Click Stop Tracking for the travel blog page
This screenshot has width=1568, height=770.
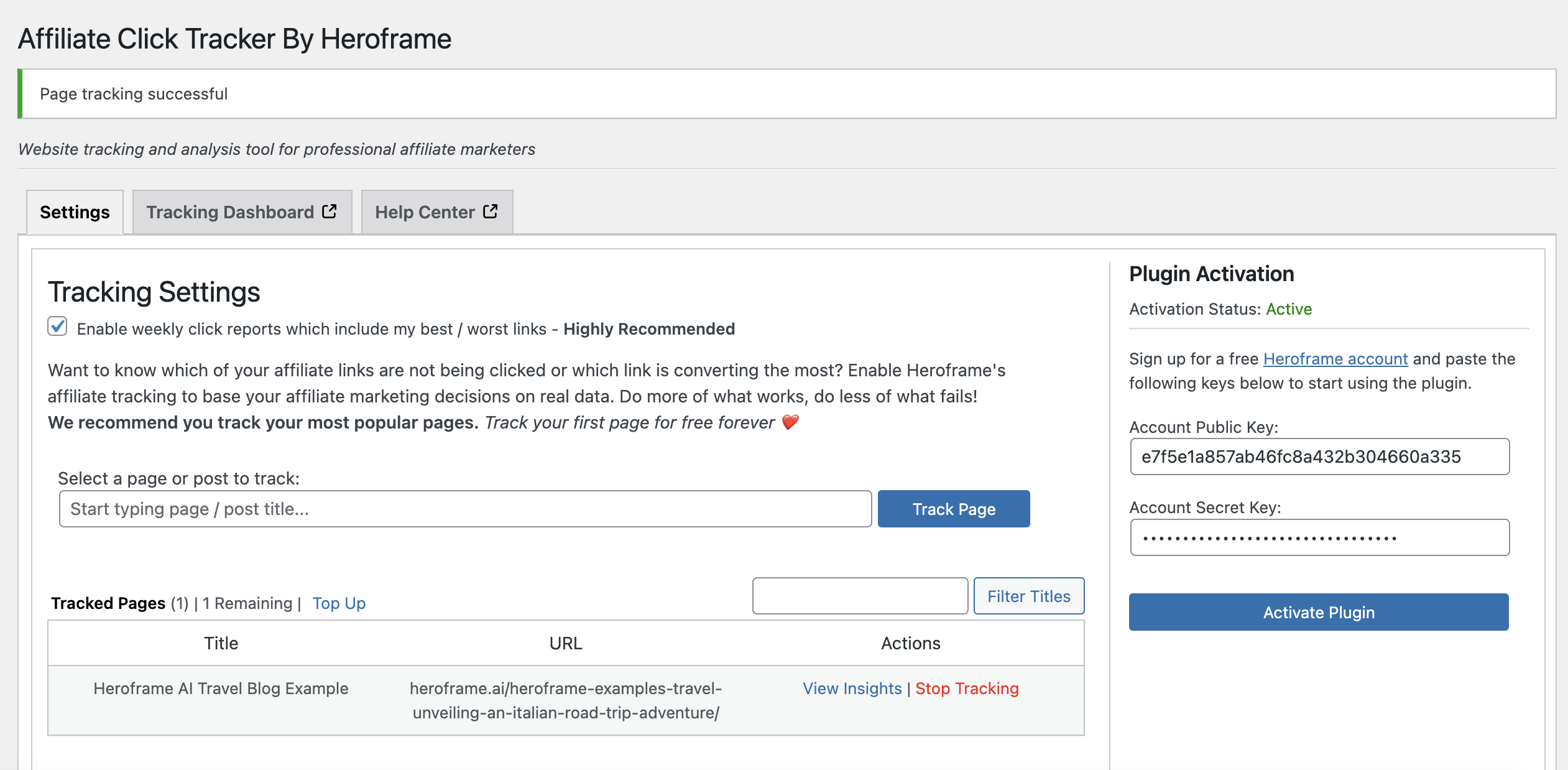(x=967, y=689)
